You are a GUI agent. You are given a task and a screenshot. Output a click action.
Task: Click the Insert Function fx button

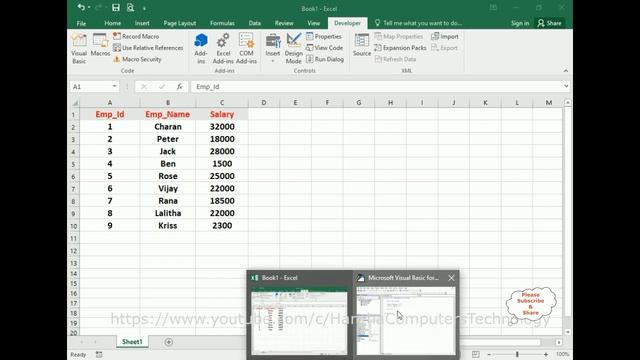[180, 87]
